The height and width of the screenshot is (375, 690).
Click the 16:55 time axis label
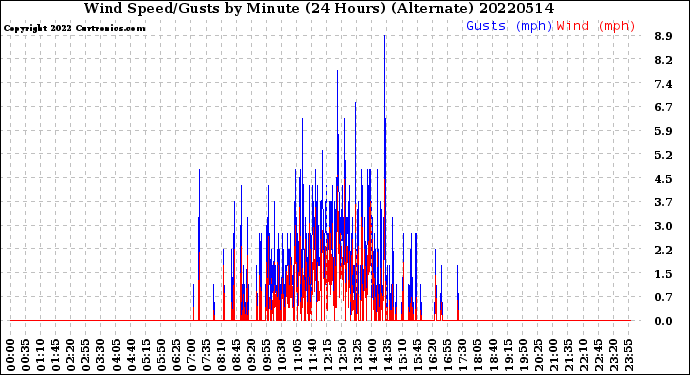point(447,355)
